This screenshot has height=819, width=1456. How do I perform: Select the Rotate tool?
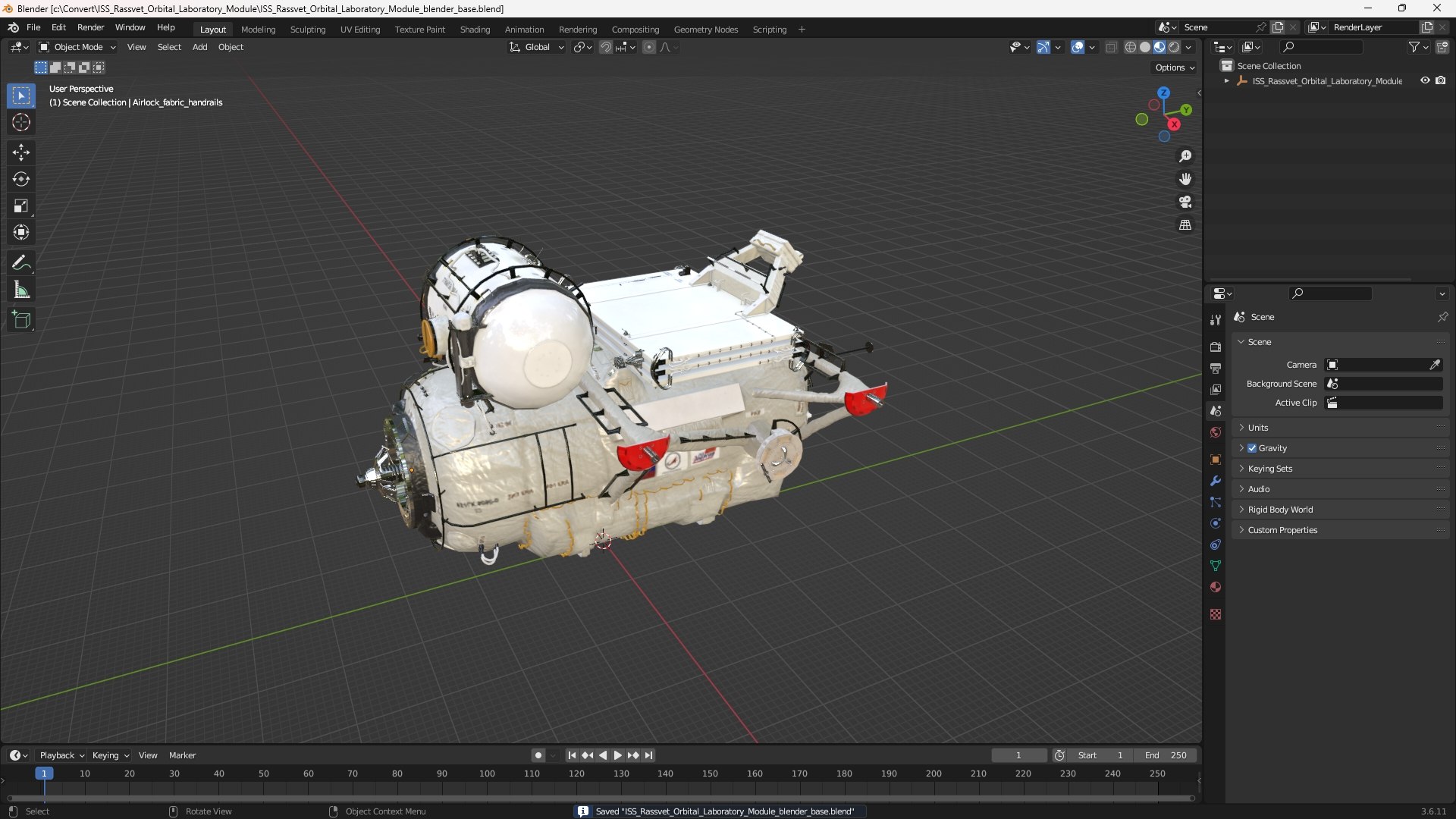pyautogui.click(x=21, y=179)
